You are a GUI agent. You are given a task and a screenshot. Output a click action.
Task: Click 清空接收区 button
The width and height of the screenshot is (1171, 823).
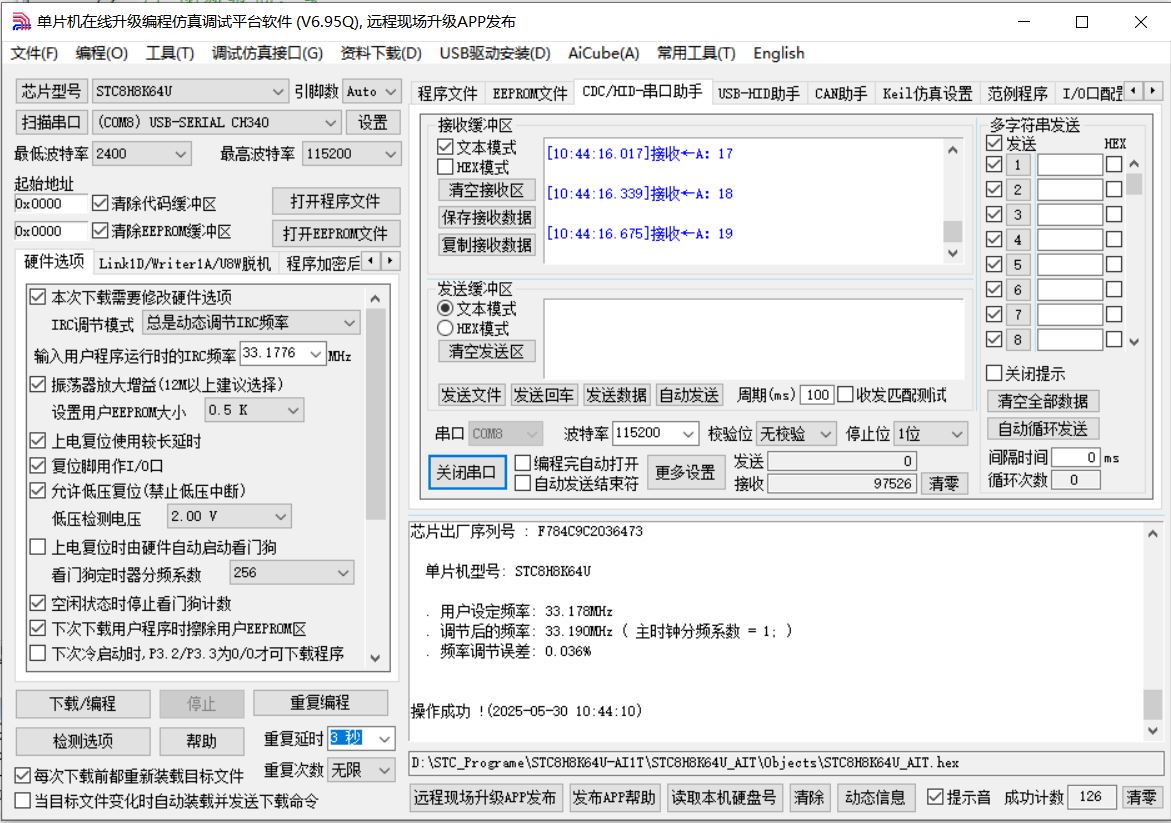[x=486, y=190]
